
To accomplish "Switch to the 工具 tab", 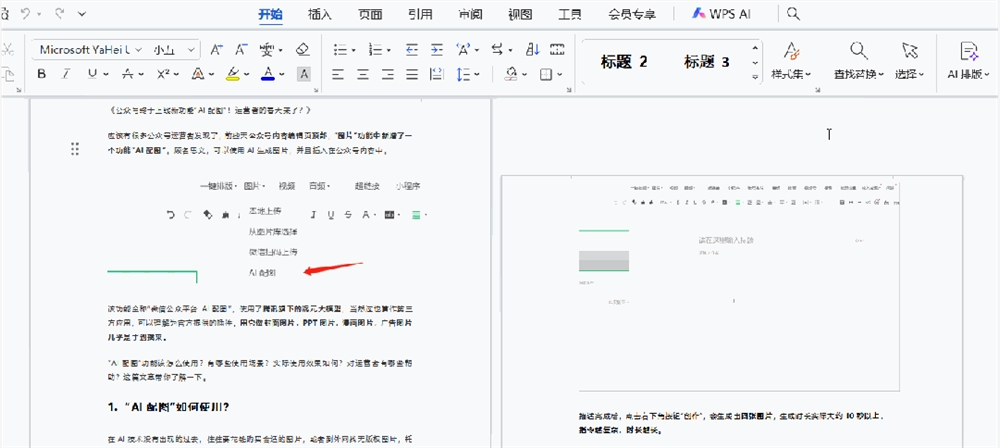I will (x=570, y=14).
